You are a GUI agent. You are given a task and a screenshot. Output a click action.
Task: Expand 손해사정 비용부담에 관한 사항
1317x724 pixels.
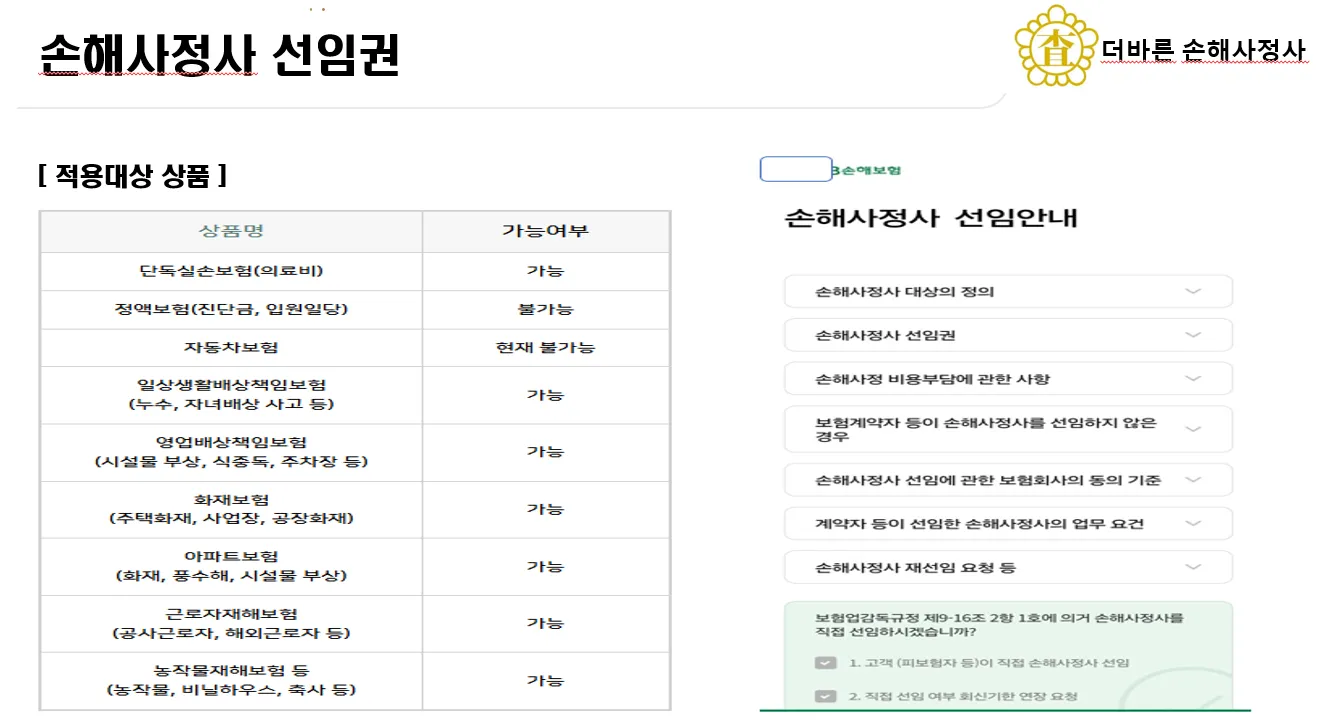point(1008,379)
